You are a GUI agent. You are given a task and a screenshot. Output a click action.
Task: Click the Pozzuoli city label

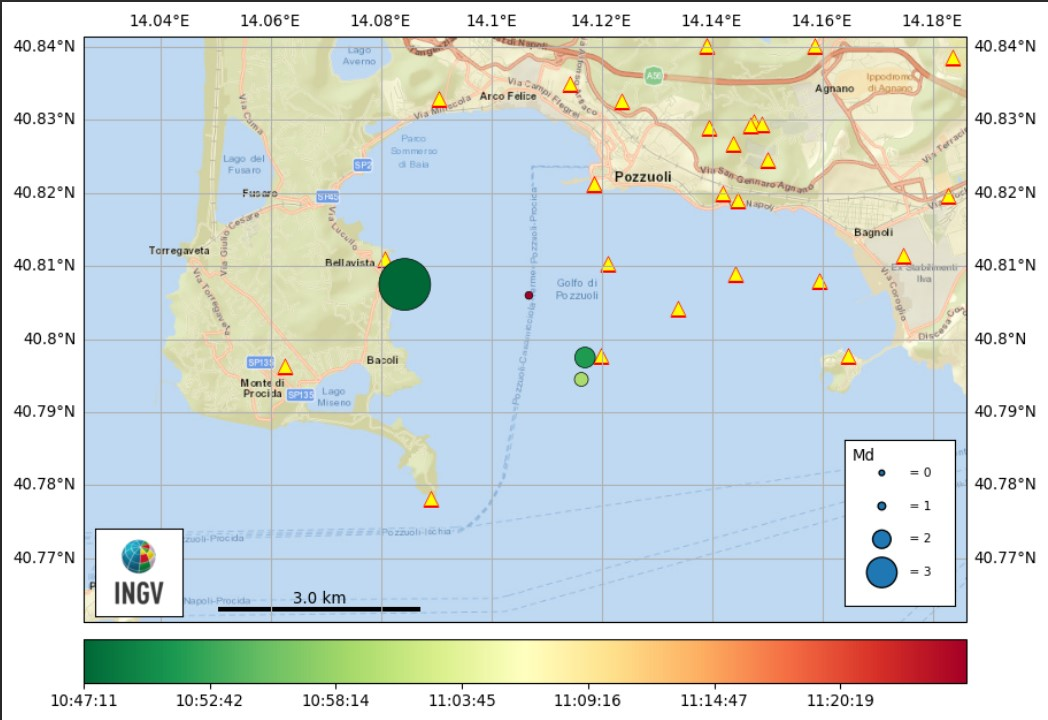pos(643,177)
